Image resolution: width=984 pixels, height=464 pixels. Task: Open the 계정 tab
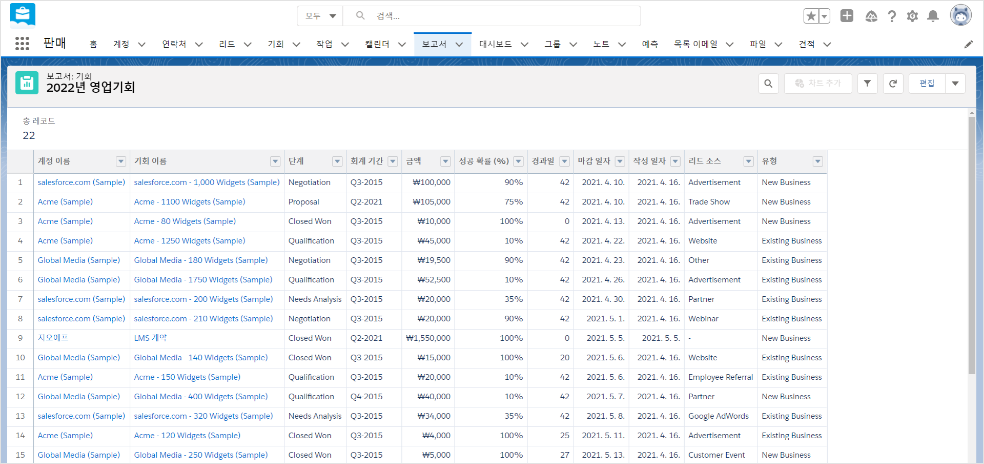click(x=121, y=44)
